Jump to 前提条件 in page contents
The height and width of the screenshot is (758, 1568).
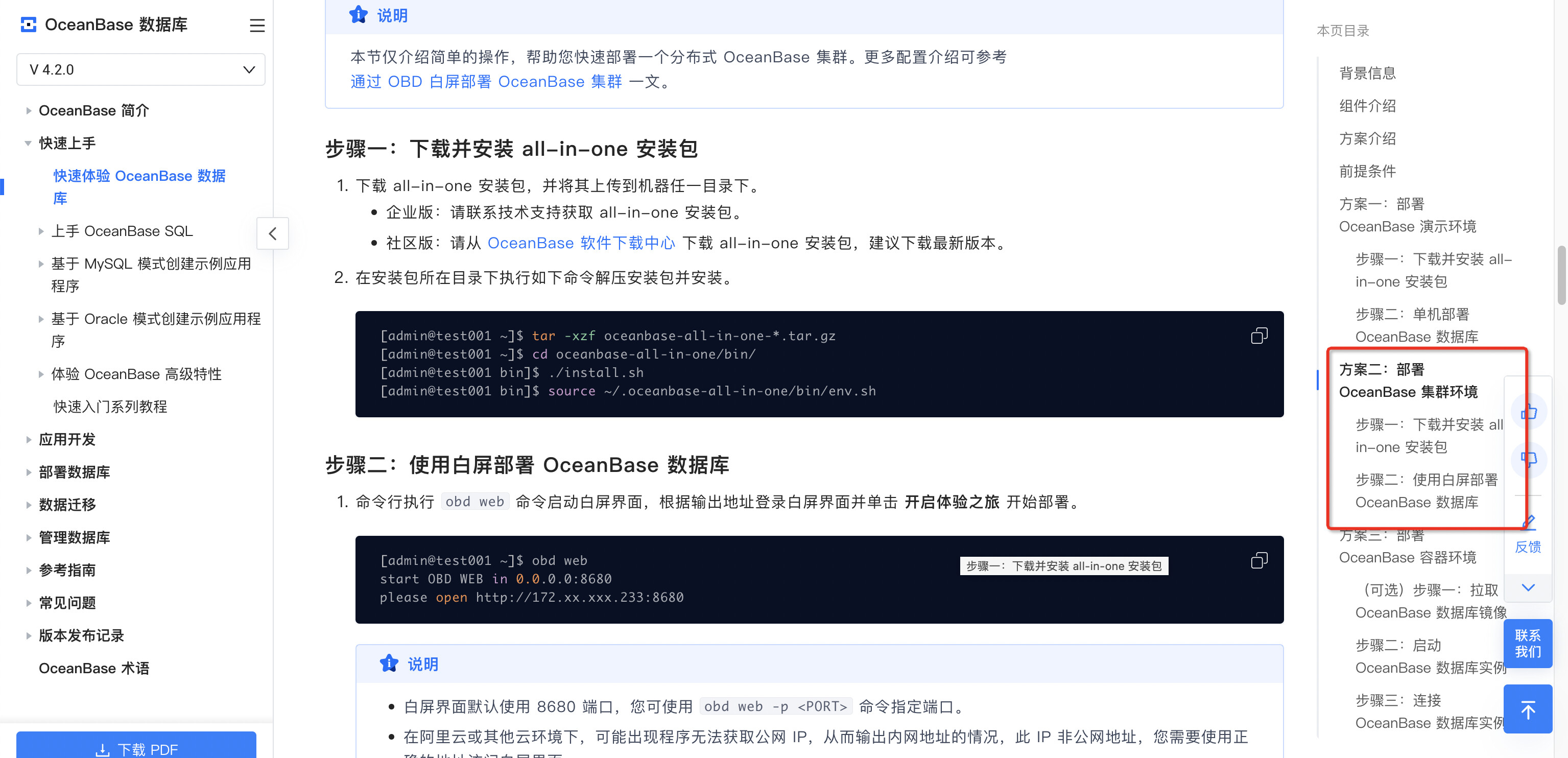click(x=1367, y=171)
